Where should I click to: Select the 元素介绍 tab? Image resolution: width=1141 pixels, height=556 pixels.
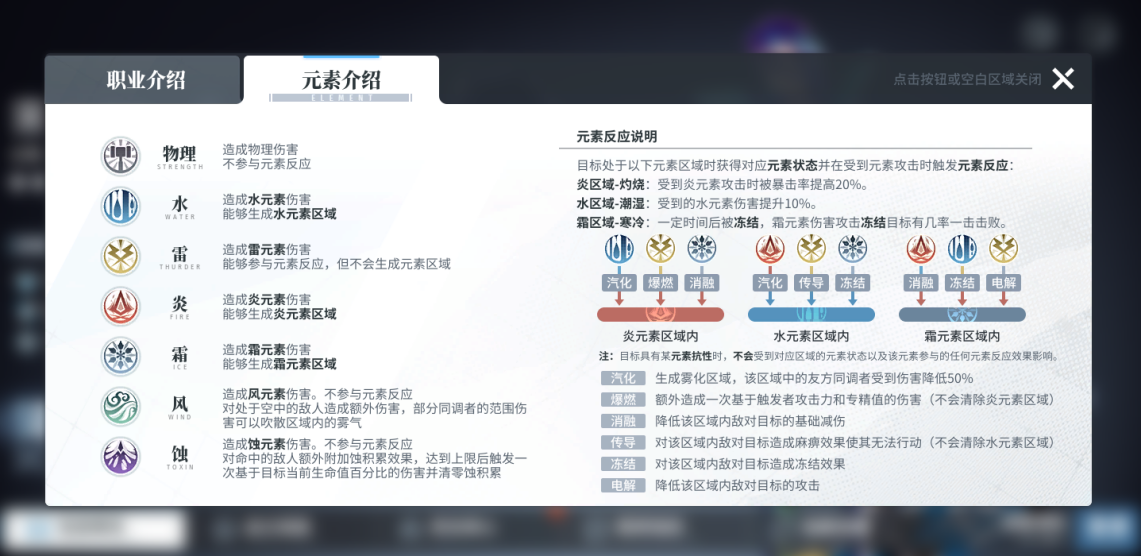pos(341,81)
